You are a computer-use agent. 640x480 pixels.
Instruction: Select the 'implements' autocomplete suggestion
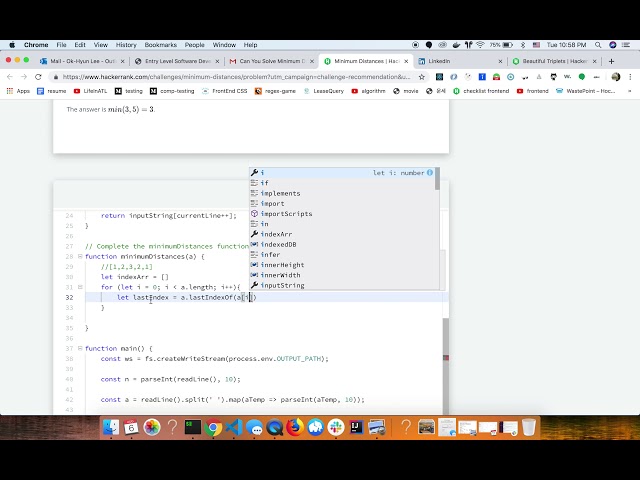click(x=342, y=193)
